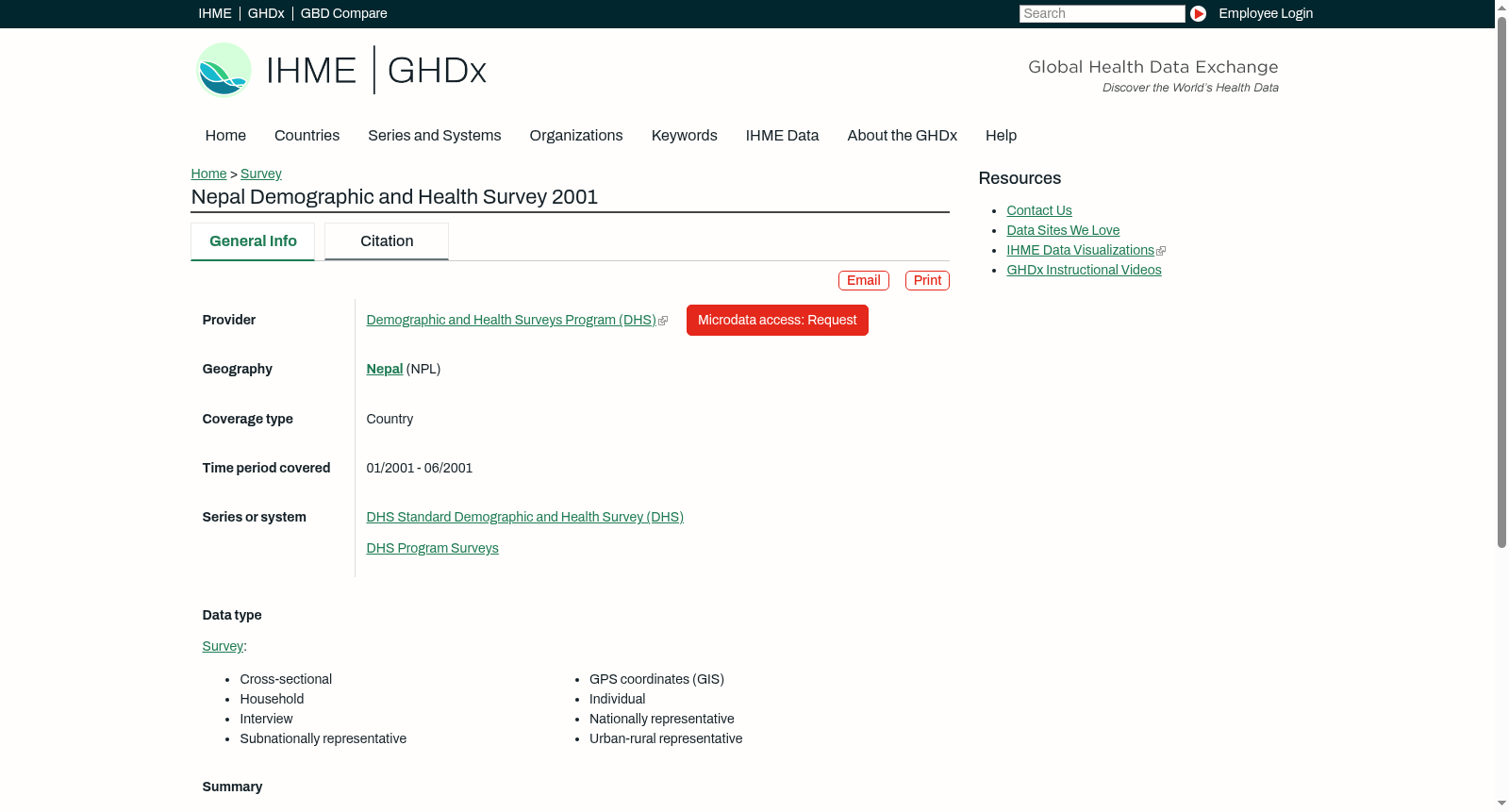Click the Email button
The height and width of the screenshot is (812, 1509).
click(863, 280)
